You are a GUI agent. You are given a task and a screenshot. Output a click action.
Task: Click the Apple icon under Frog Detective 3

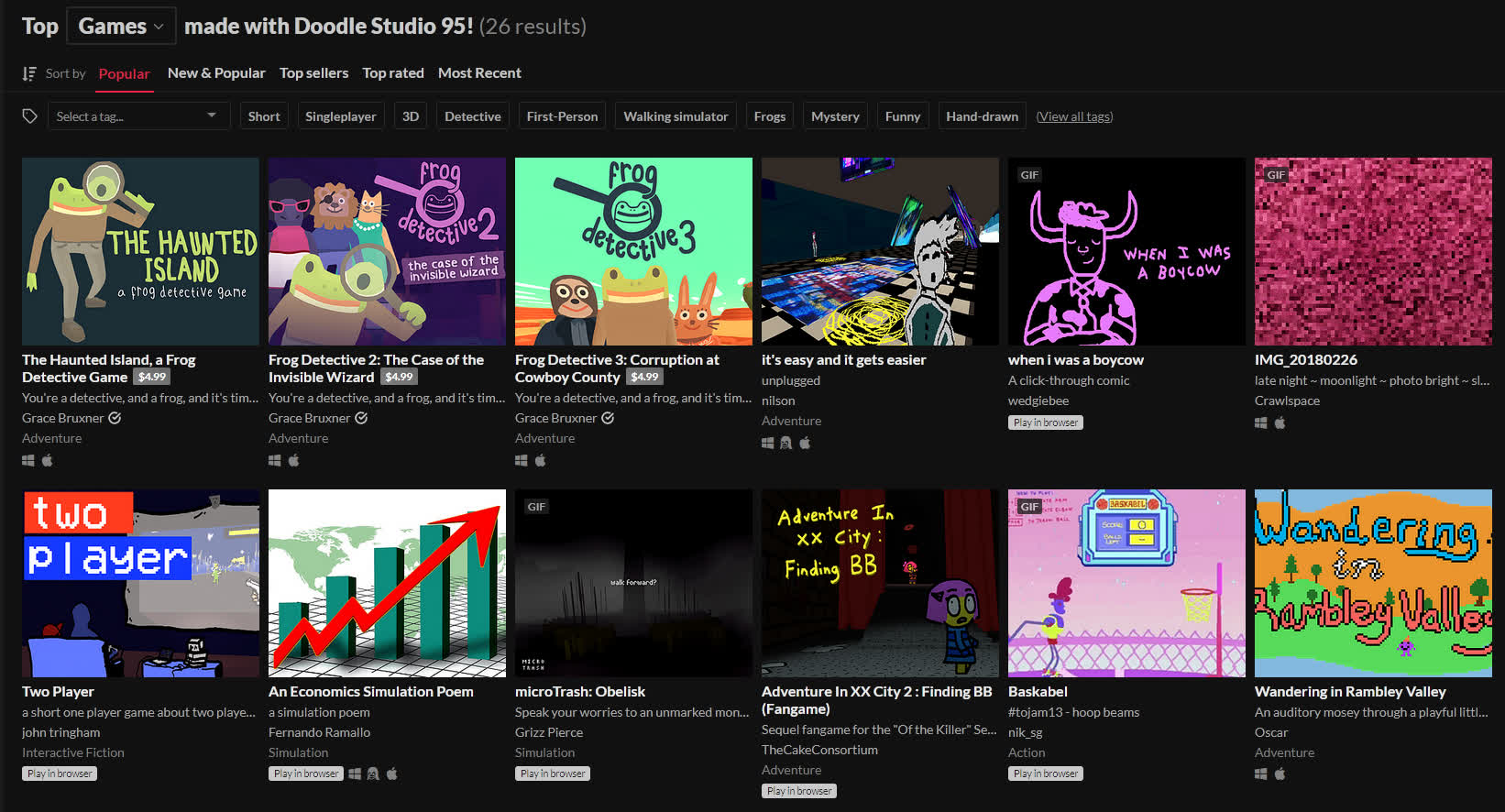pos(541,460)
